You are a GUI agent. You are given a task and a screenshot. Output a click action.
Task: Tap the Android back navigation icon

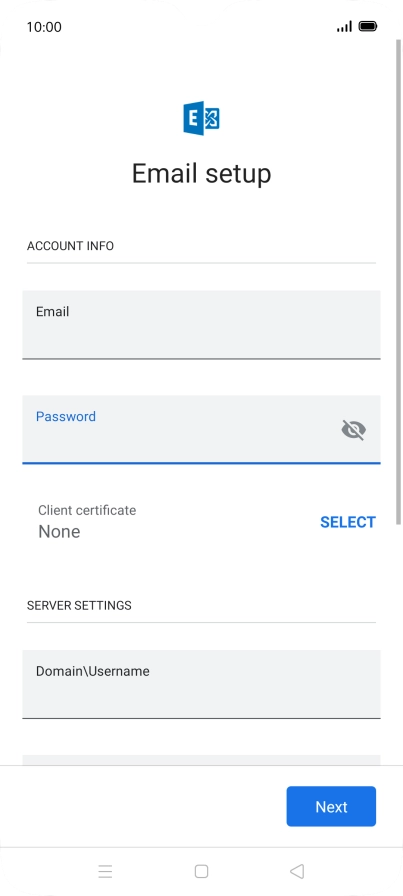(x=297, y=871)
